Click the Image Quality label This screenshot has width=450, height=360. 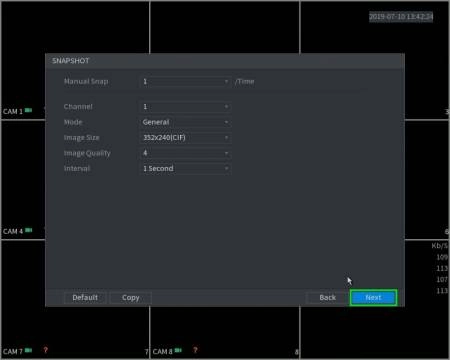tap(87, 153)
